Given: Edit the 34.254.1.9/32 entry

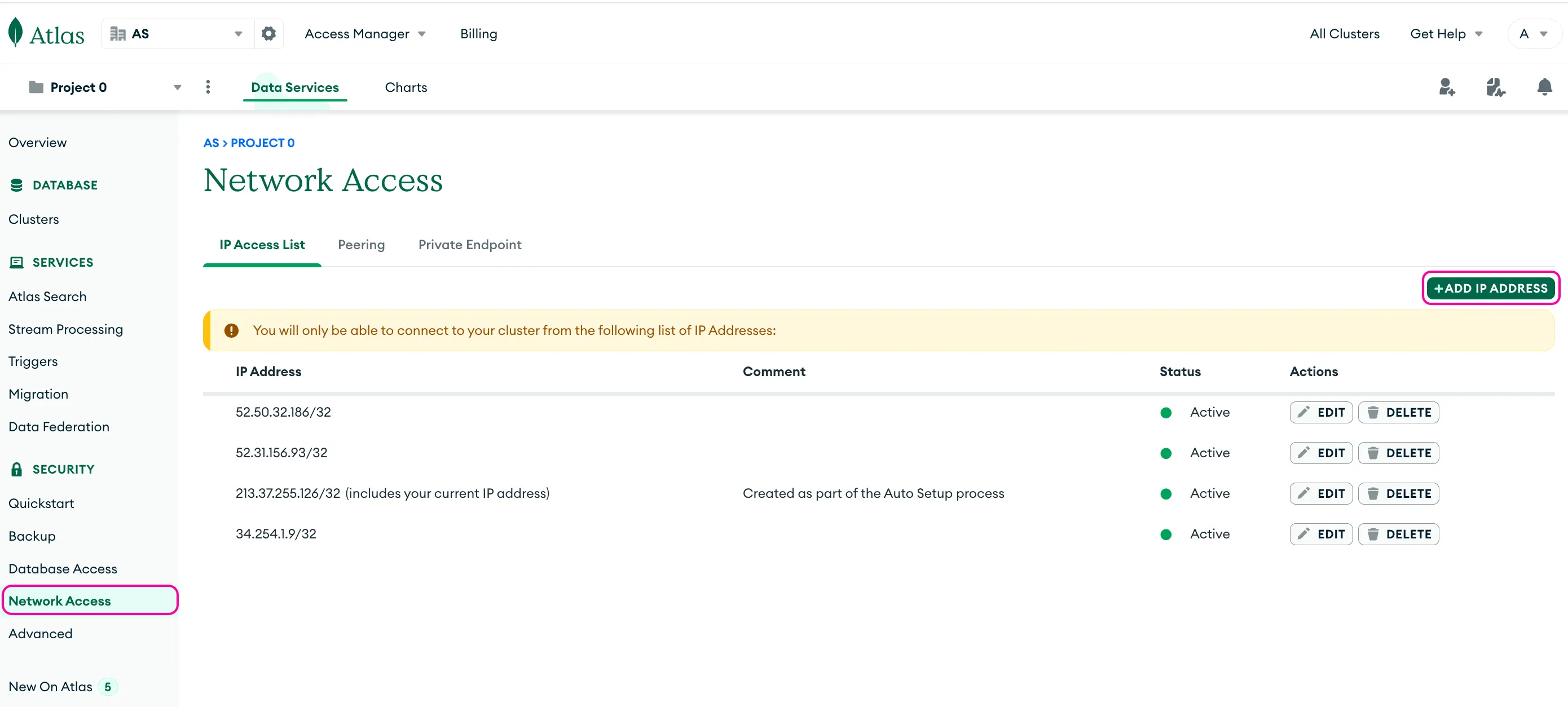Looking at the screenshot, I should click(x=1321, y=534).
